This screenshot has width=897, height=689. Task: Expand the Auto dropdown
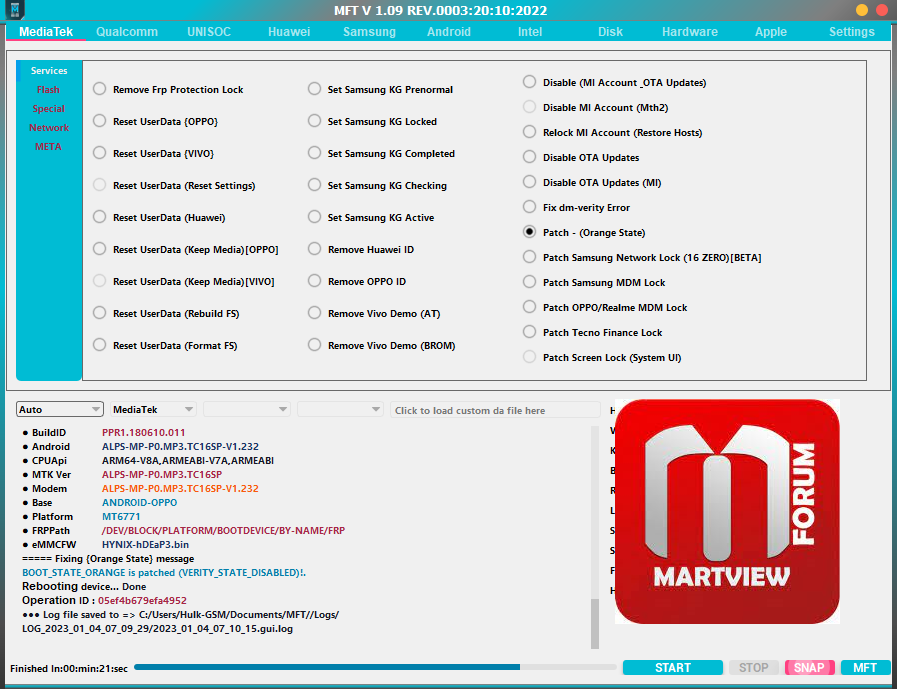(59, 409)
